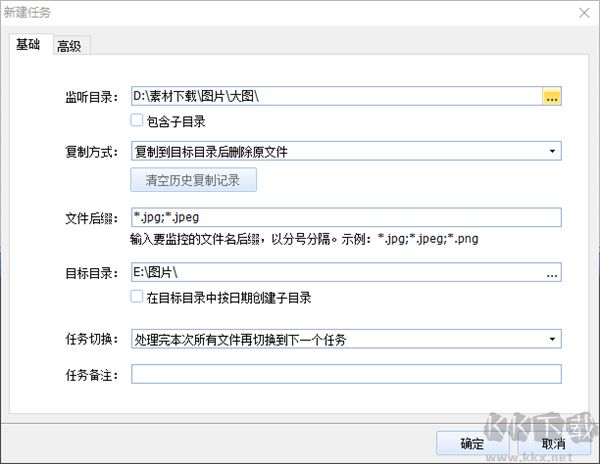Toggle 在目标目录中按日期创建子目录 checkbox
The width and height of the screenshot is (600, 464).
(137, 296)
